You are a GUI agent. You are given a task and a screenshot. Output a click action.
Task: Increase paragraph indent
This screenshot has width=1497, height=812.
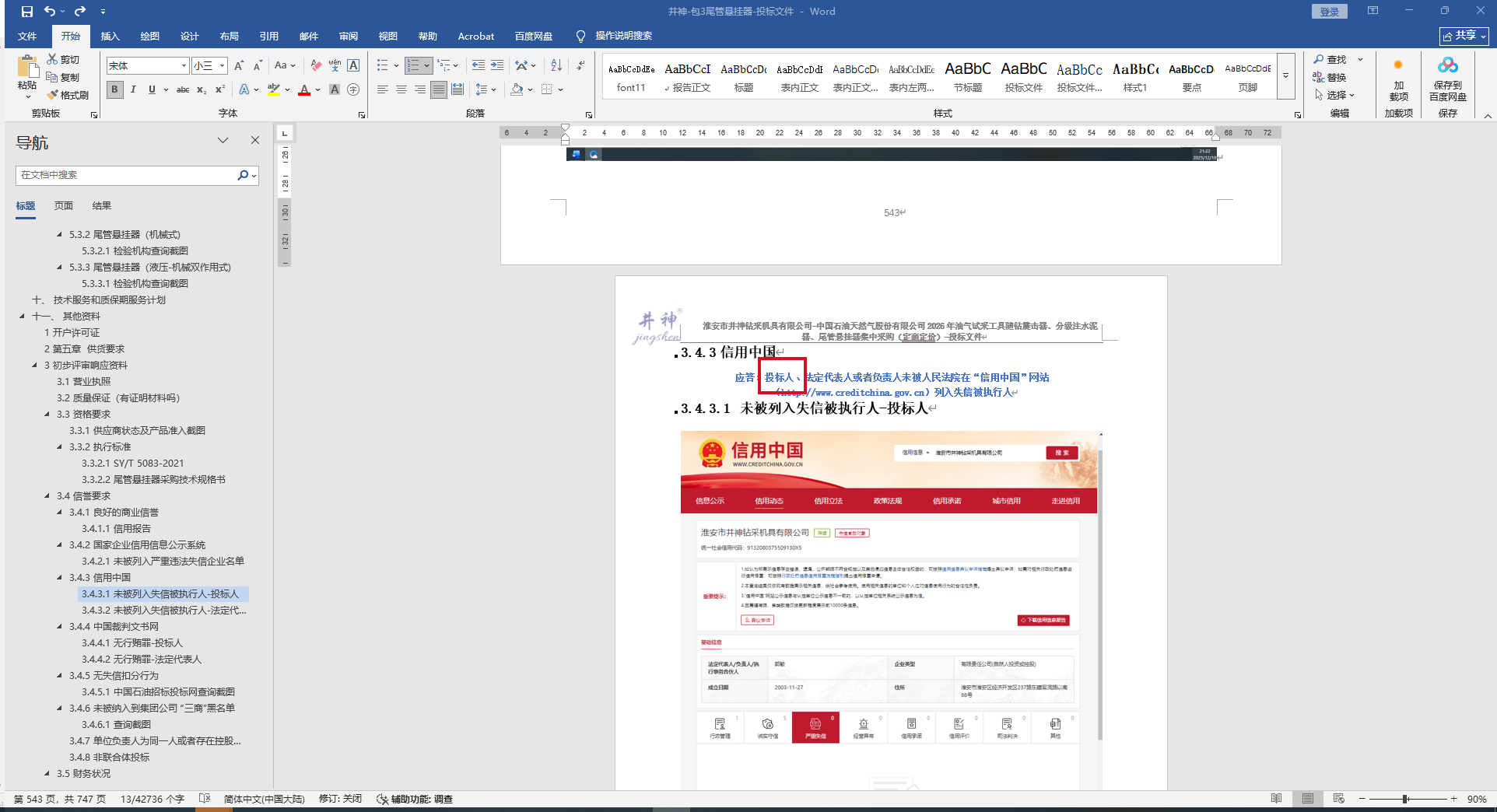(x=497, y=65)
